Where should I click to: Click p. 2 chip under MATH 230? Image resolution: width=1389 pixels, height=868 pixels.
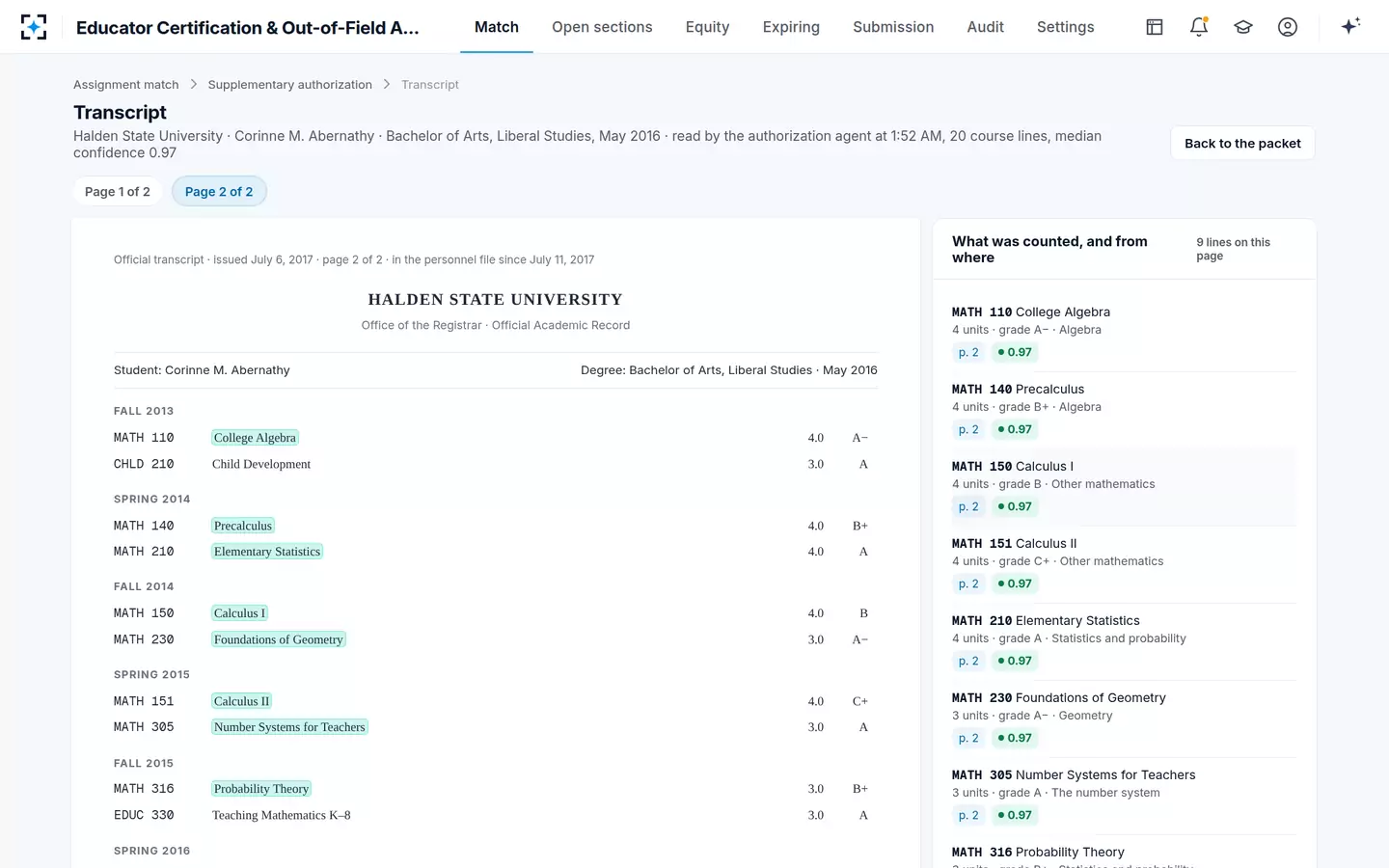click(x=968, y=739)
